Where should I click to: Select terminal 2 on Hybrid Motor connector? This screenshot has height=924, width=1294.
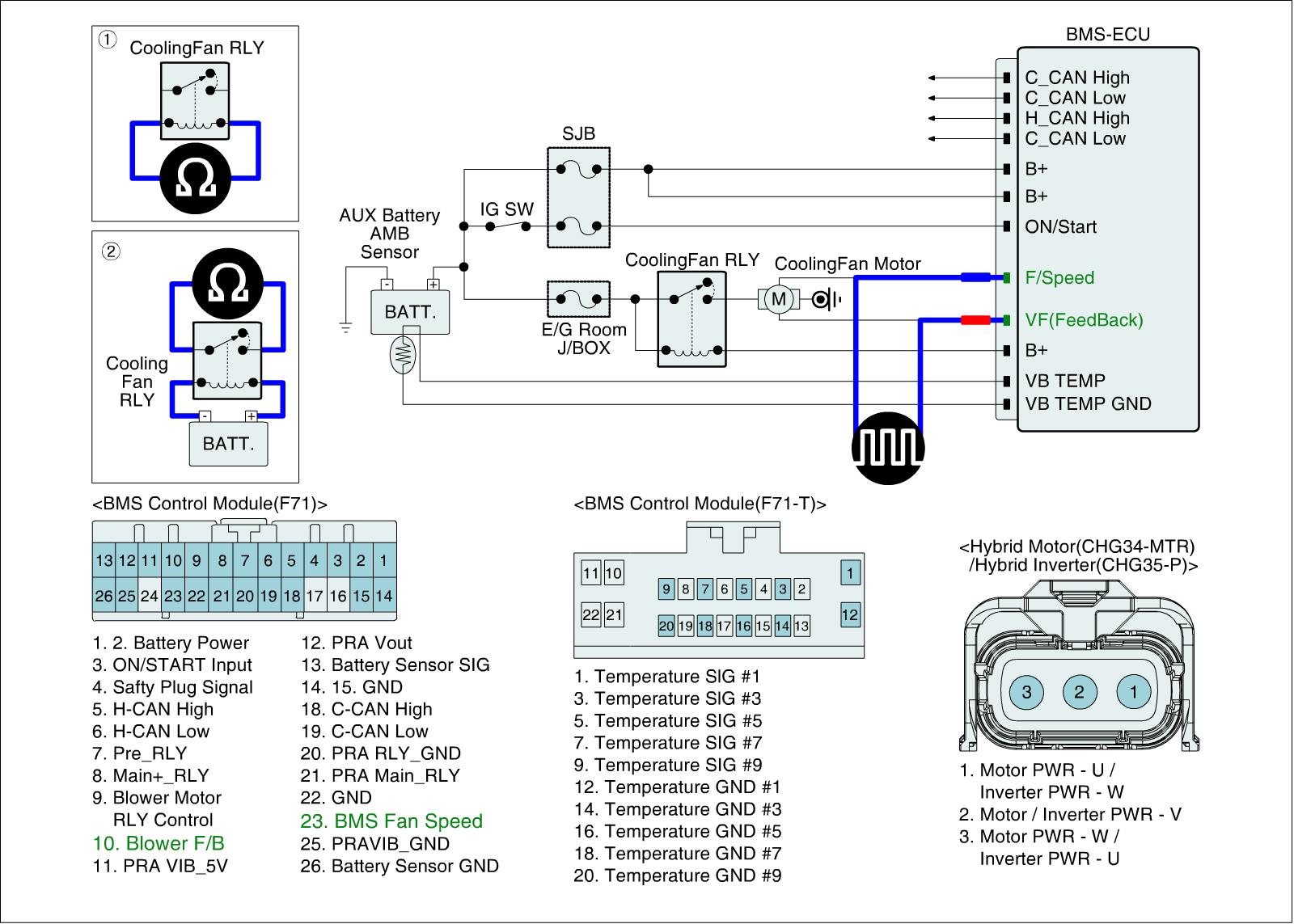[1078, 692]
